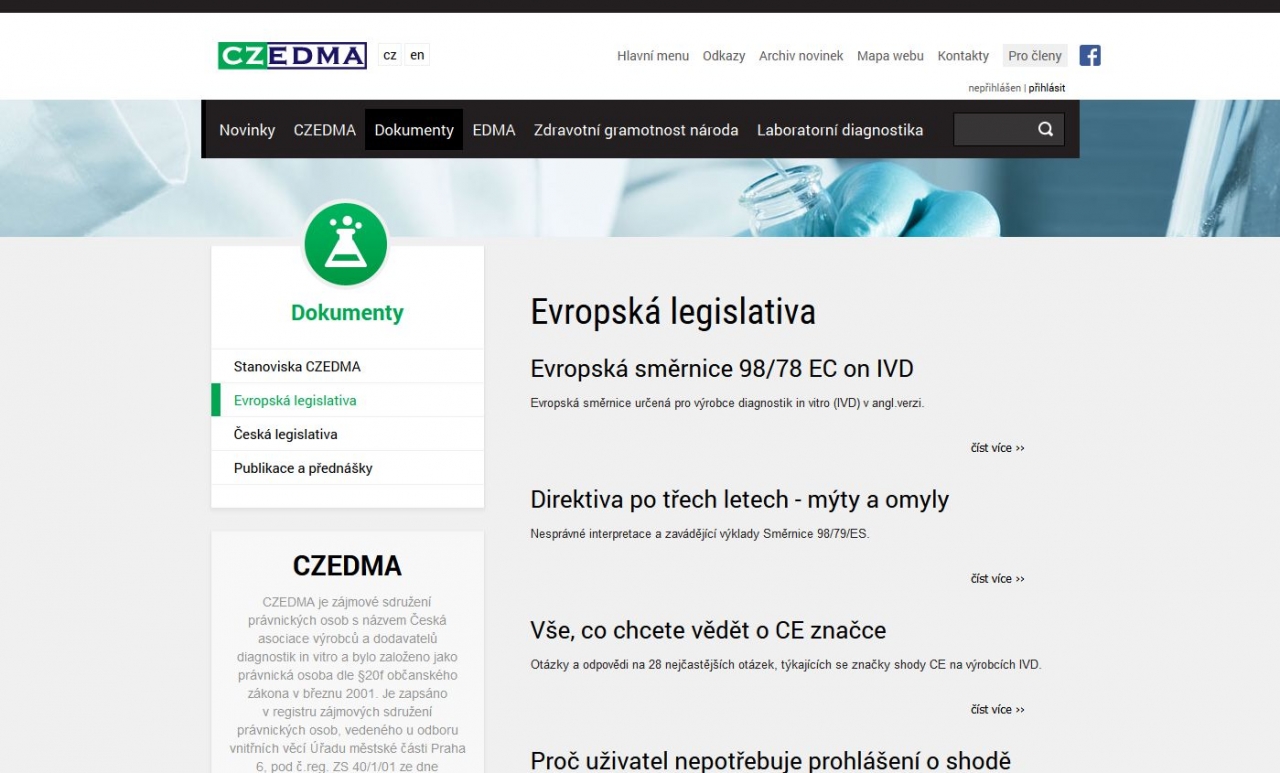Open Stanoviska CZEDMA in sidebar
Screen dimensions: 1280x773
347,366
